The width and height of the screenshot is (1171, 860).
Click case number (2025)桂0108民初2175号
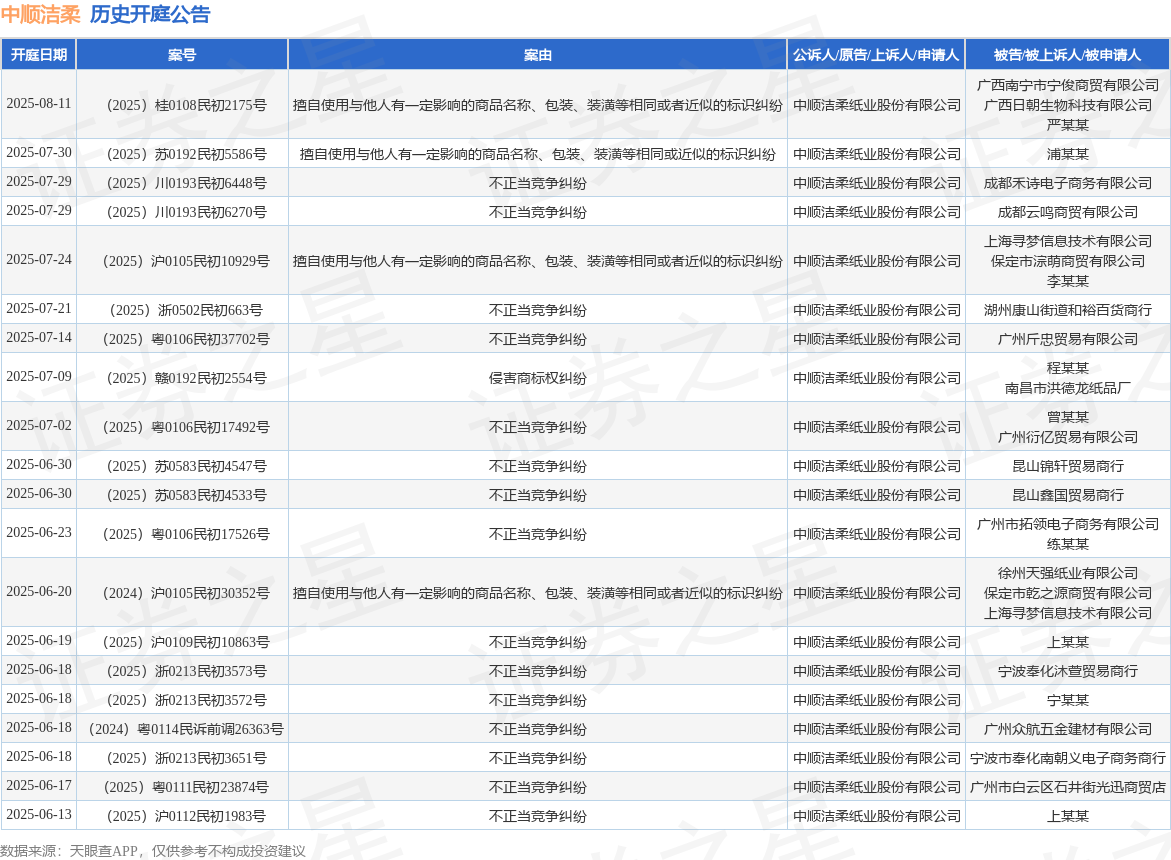182,105
